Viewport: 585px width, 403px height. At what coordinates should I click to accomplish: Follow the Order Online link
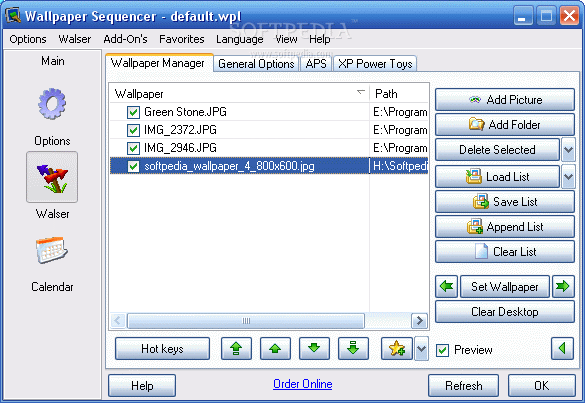pyautogui.click(x=303, y=384)
